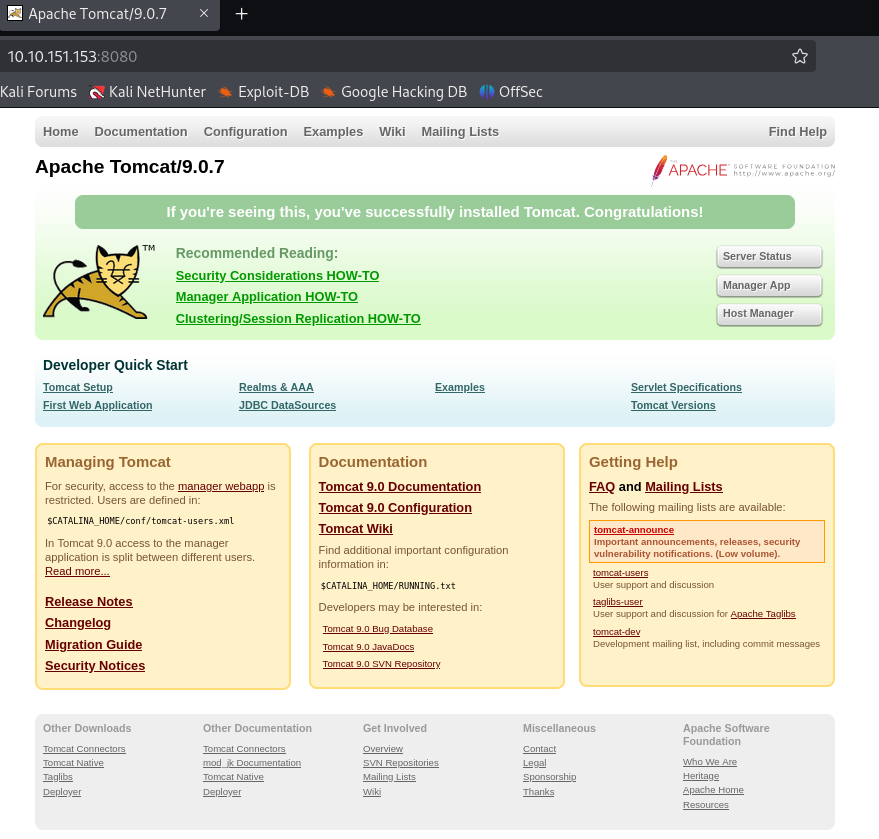Open the Tomcat Wiki link
The image size is (879, 839).
[x=355, y=529]
